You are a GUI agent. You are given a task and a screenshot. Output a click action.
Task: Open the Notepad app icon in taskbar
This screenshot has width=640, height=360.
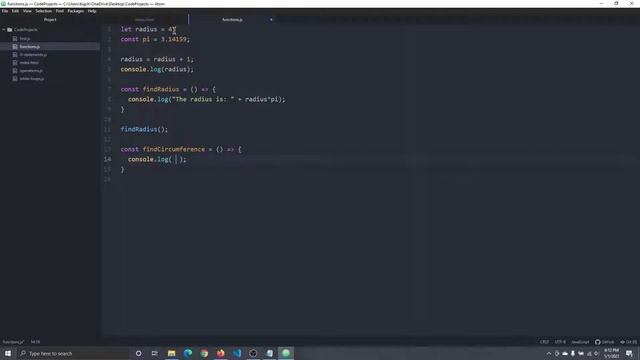pyautogui.click(x=269, y=353)
